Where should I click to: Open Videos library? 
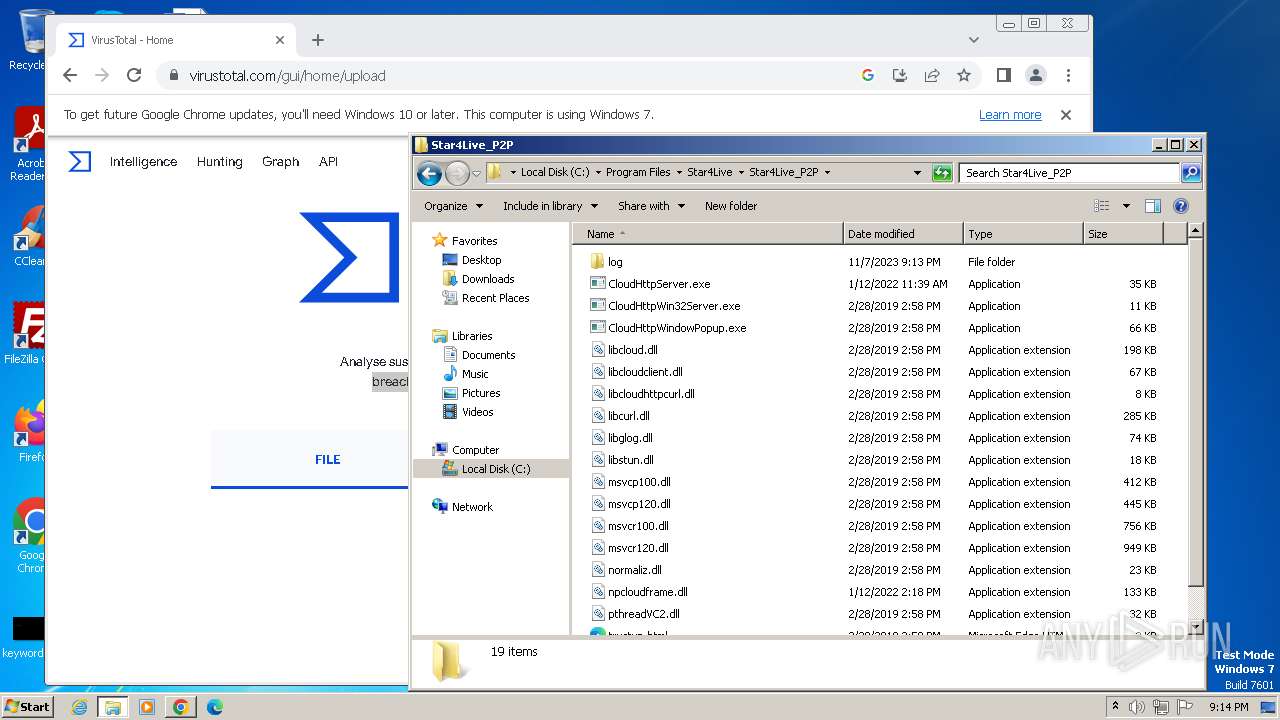click(x=477, y=412)
